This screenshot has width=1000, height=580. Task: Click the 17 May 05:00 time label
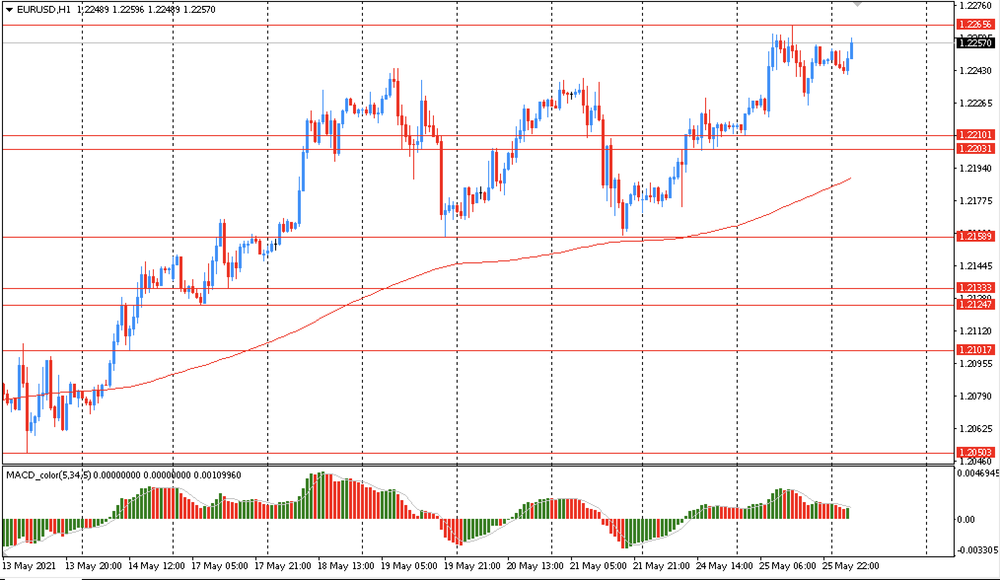click(219, 566)
